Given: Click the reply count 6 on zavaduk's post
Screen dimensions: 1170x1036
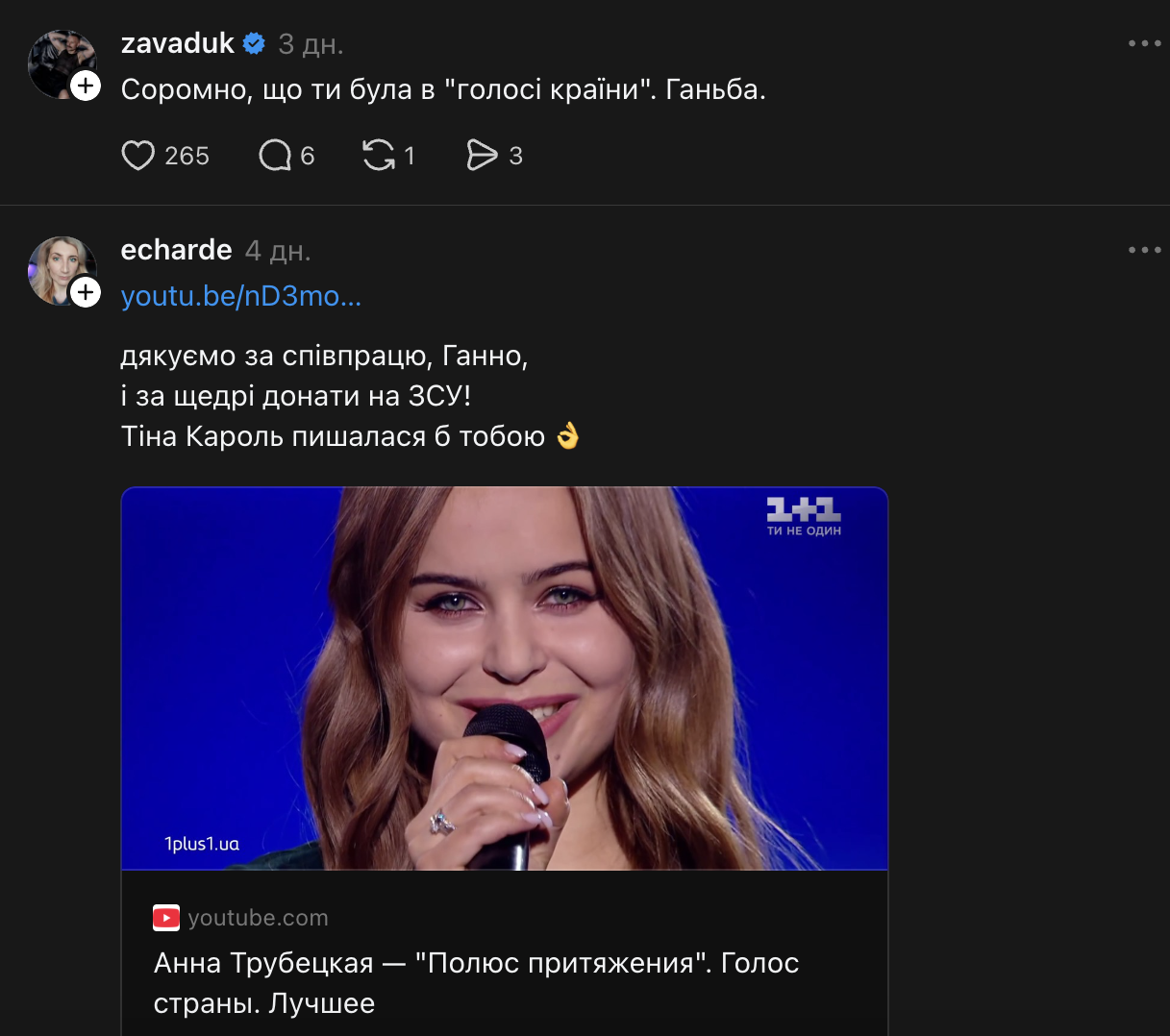Looking at the screenshot, I should pyautogui.click(x=306, y=155).
